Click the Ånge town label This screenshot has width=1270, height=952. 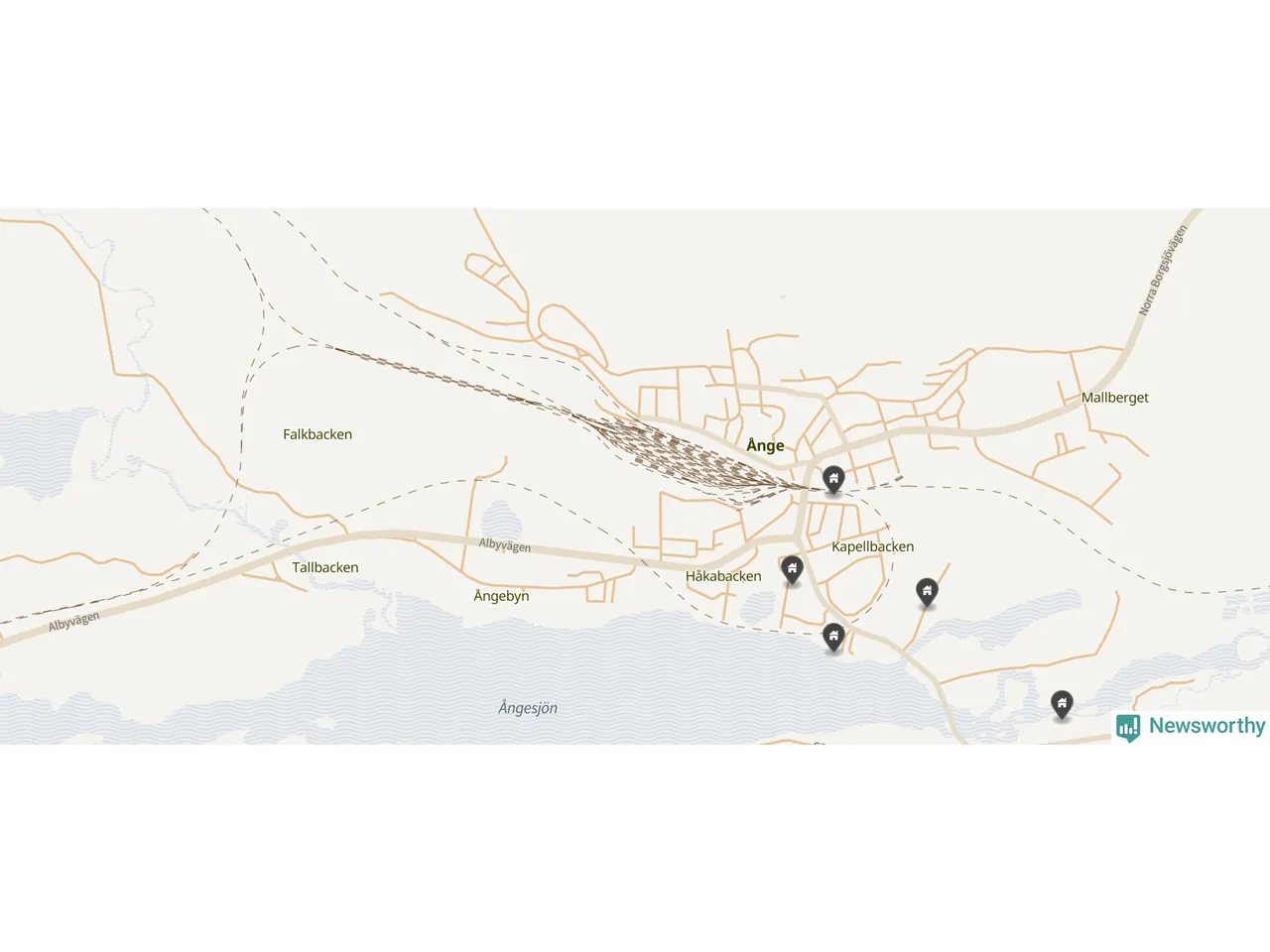click(765, 445)
